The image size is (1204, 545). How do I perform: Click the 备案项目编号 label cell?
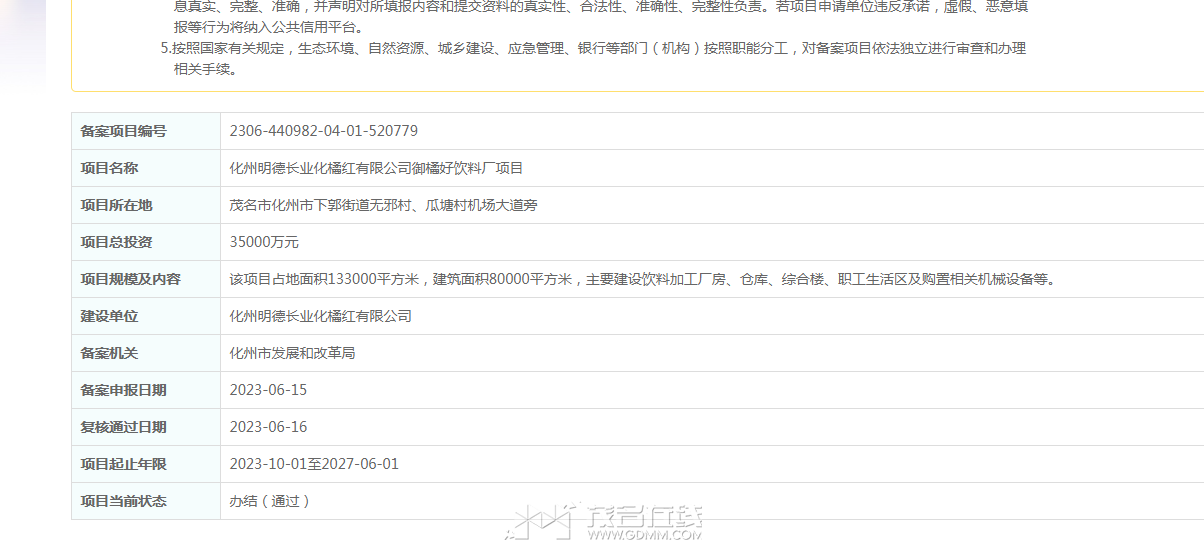click(146, 131)
